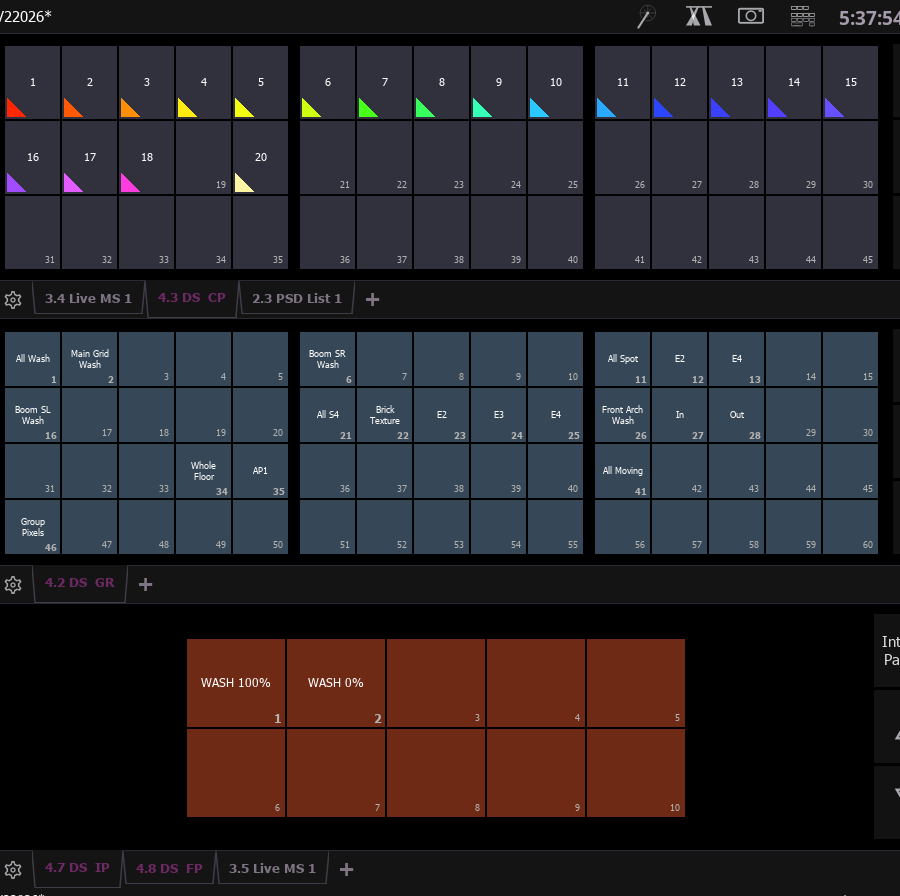
Task: Select the Boom SL Wash group
Action: [33, 415]
